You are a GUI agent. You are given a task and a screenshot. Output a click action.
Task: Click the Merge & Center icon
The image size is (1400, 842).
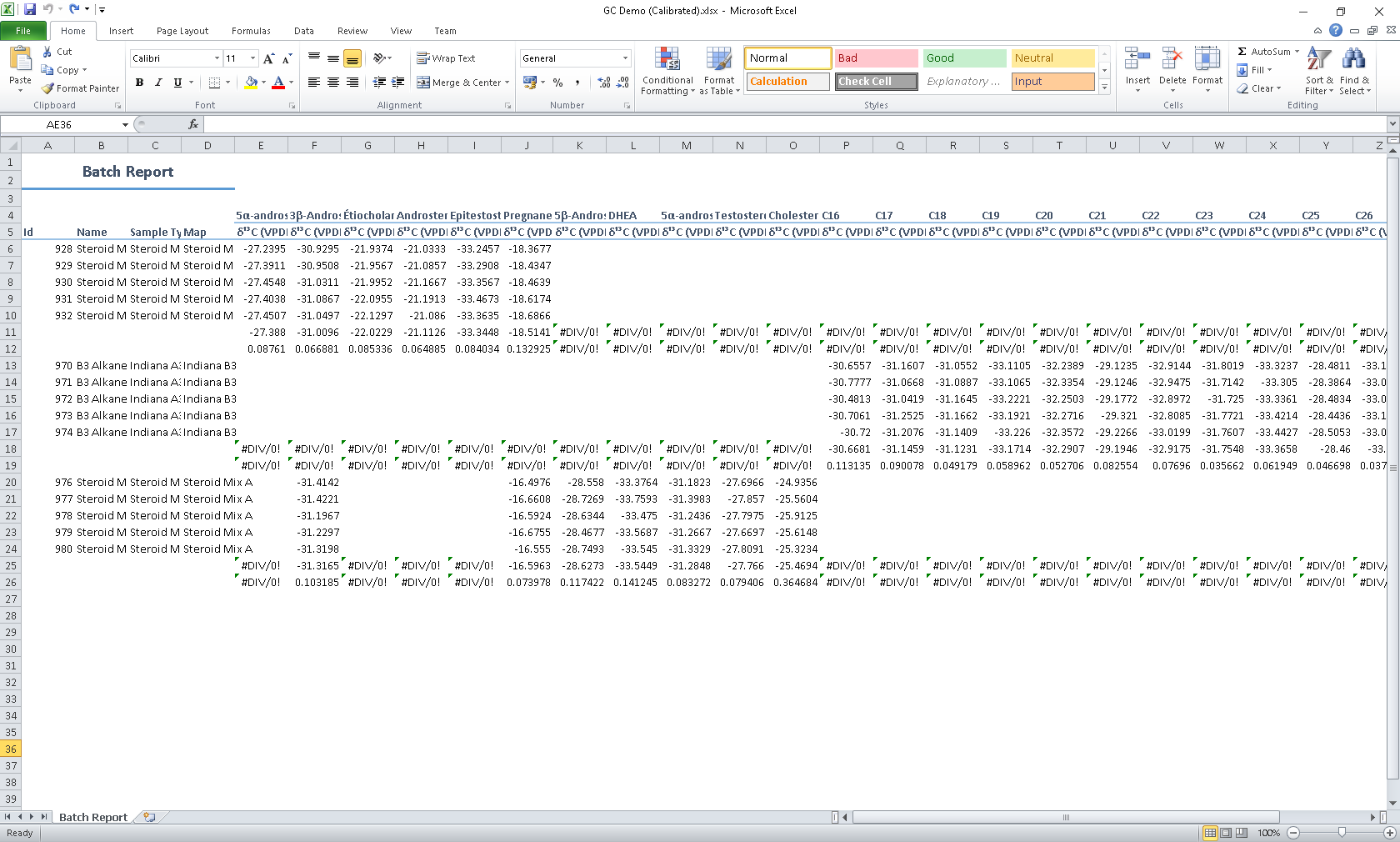pyautogui.click(x=423, y=83)
